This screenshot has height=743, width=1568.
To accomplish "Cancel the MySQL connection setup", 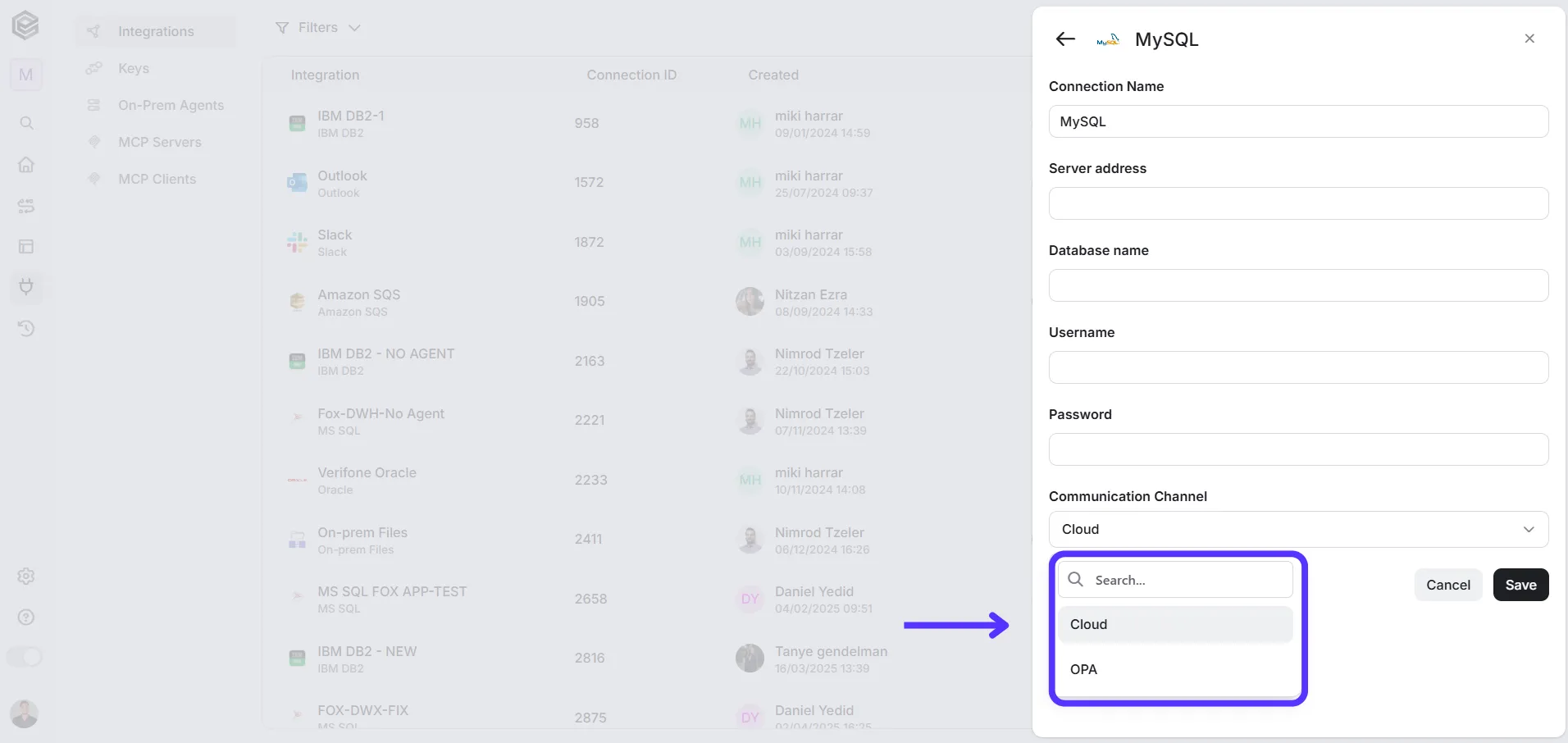I will pyautogui.click(x=1448, y=585).
